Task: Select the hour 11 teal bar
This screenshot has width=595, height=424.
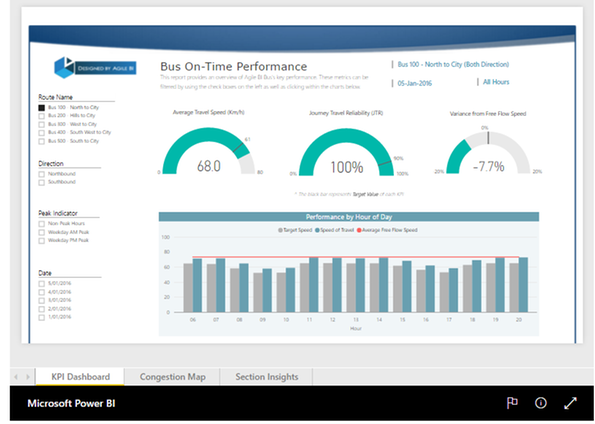Action: point(314,285)
